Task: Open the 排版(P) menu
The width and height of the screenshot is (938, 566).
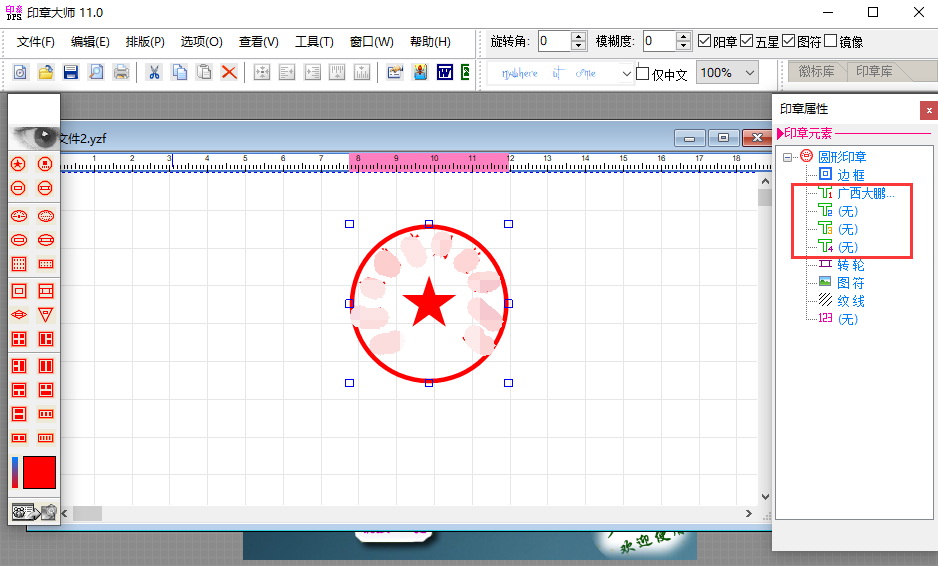Action: point(145,42)
